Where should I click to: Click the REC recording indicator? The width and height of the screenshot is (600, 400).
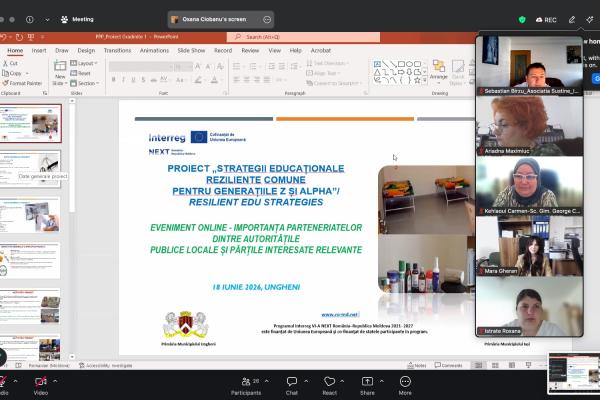coord(546,20)
